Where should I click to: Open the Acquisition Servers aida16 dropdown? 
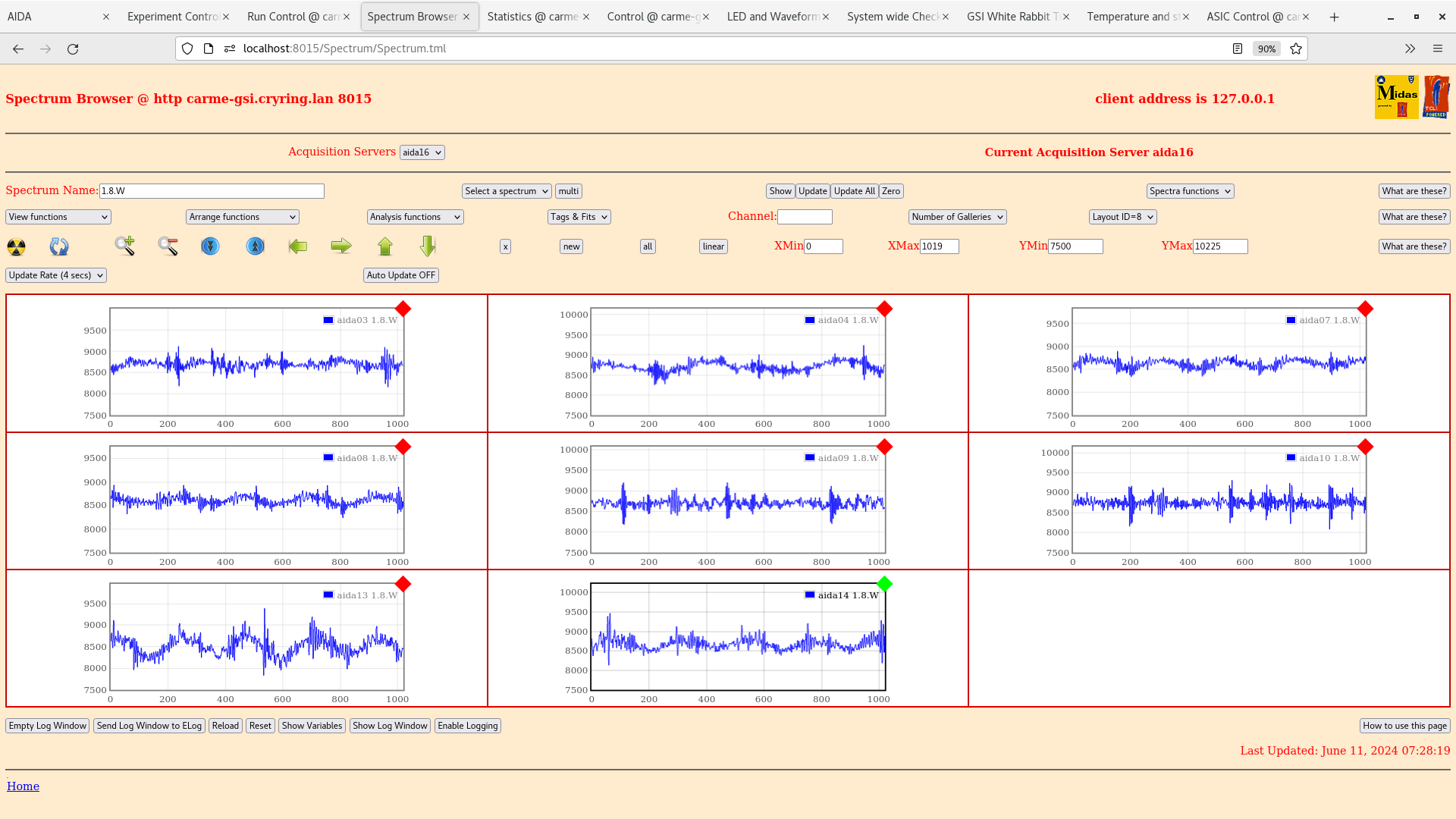(x=422, y=152)
